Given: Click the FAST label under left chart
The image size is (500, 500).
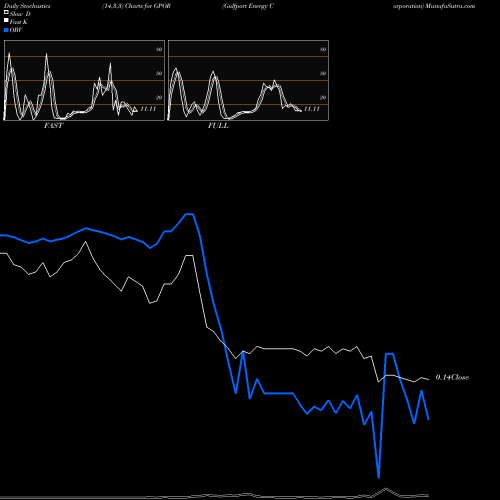Looking at the screenshot, I should (x=53, y=126).
